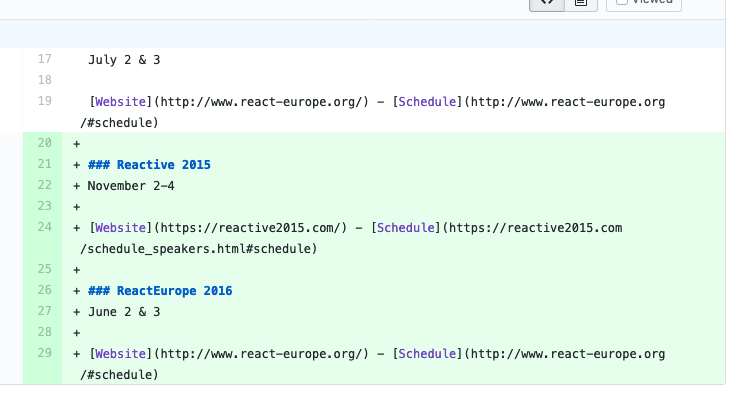This screenshot has height=401, width=739.
Task: Click the first react-europe.org URL on line 29
Action: tap(261, 354)
